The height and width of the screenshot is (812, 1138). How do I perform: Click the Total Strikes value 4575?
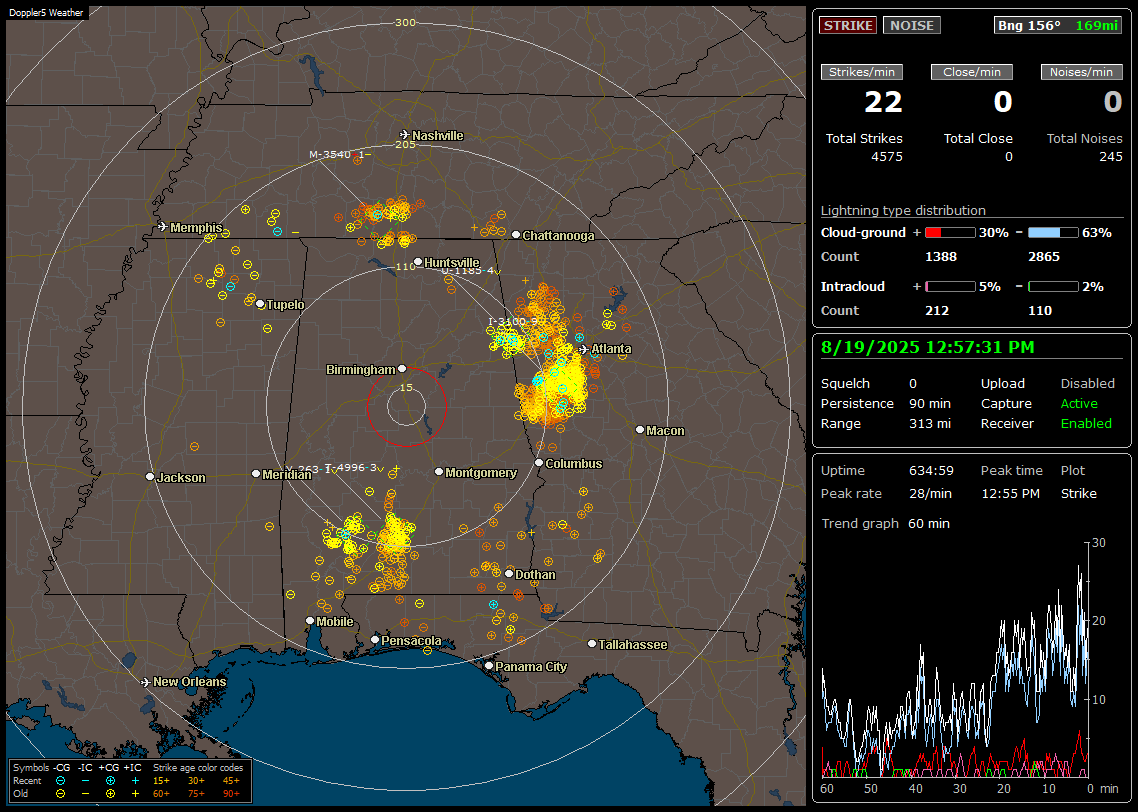(x=887, y=157)
